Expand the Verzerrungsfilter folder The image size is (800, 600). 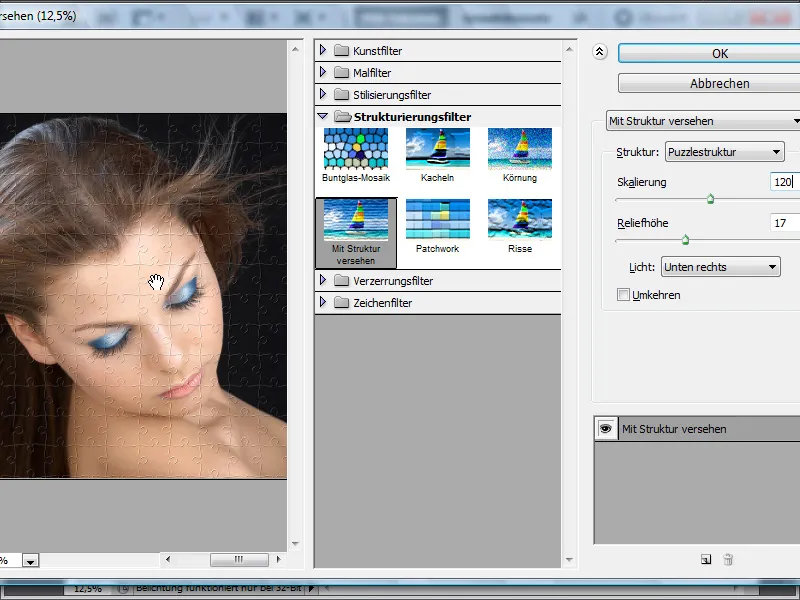coord(322,280)
